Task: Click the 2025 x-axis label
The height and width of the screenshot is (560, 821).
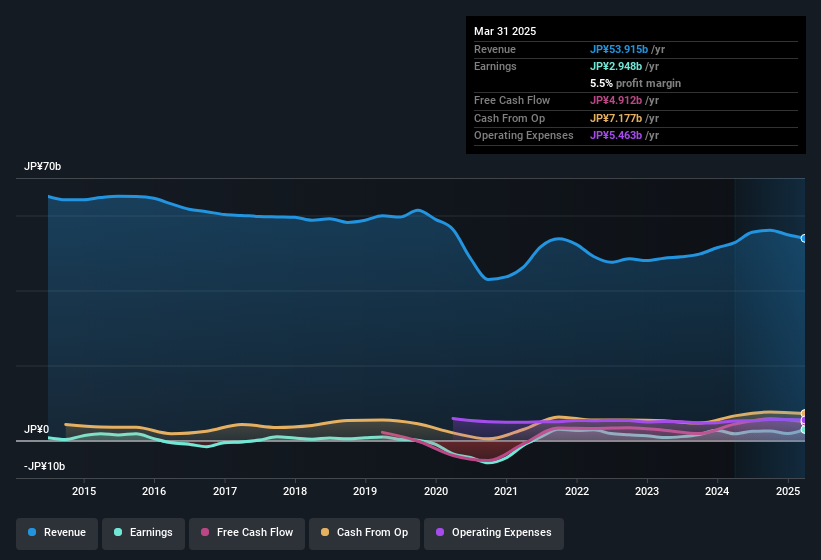Action: 788,491
